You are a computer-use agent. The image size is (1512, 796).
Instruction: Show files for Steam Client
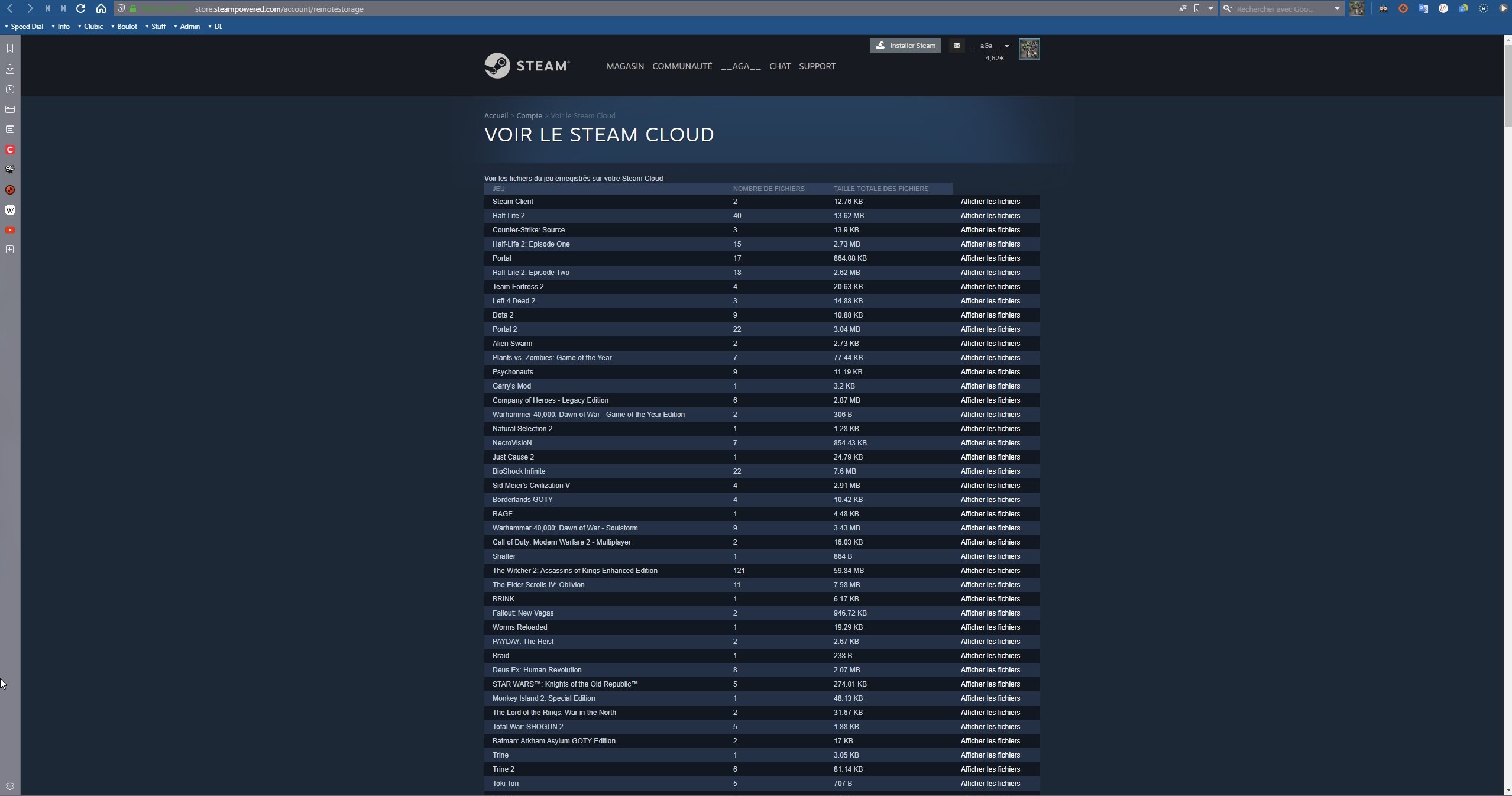point(990,202)
